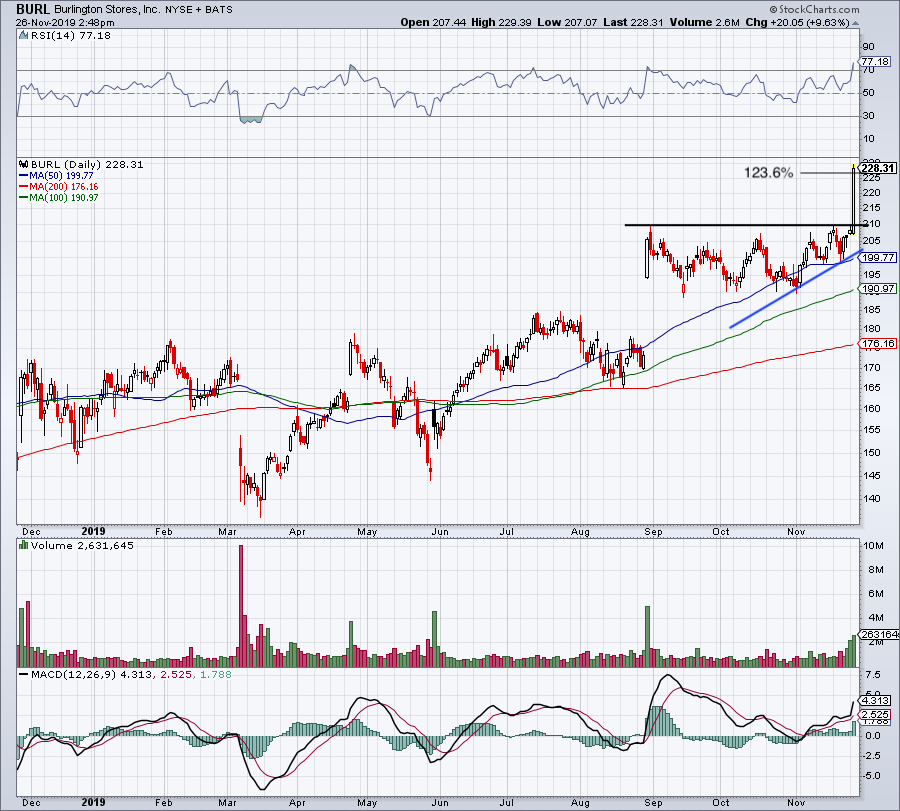Click the Volume 2.6M header value
This screenshot has height=811, width=900.
704,22
